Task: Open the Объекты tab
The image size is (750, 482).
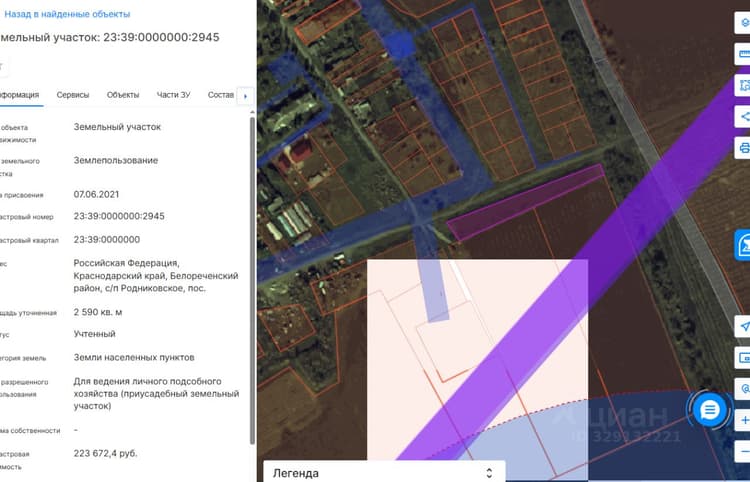Action: (123, 95)
